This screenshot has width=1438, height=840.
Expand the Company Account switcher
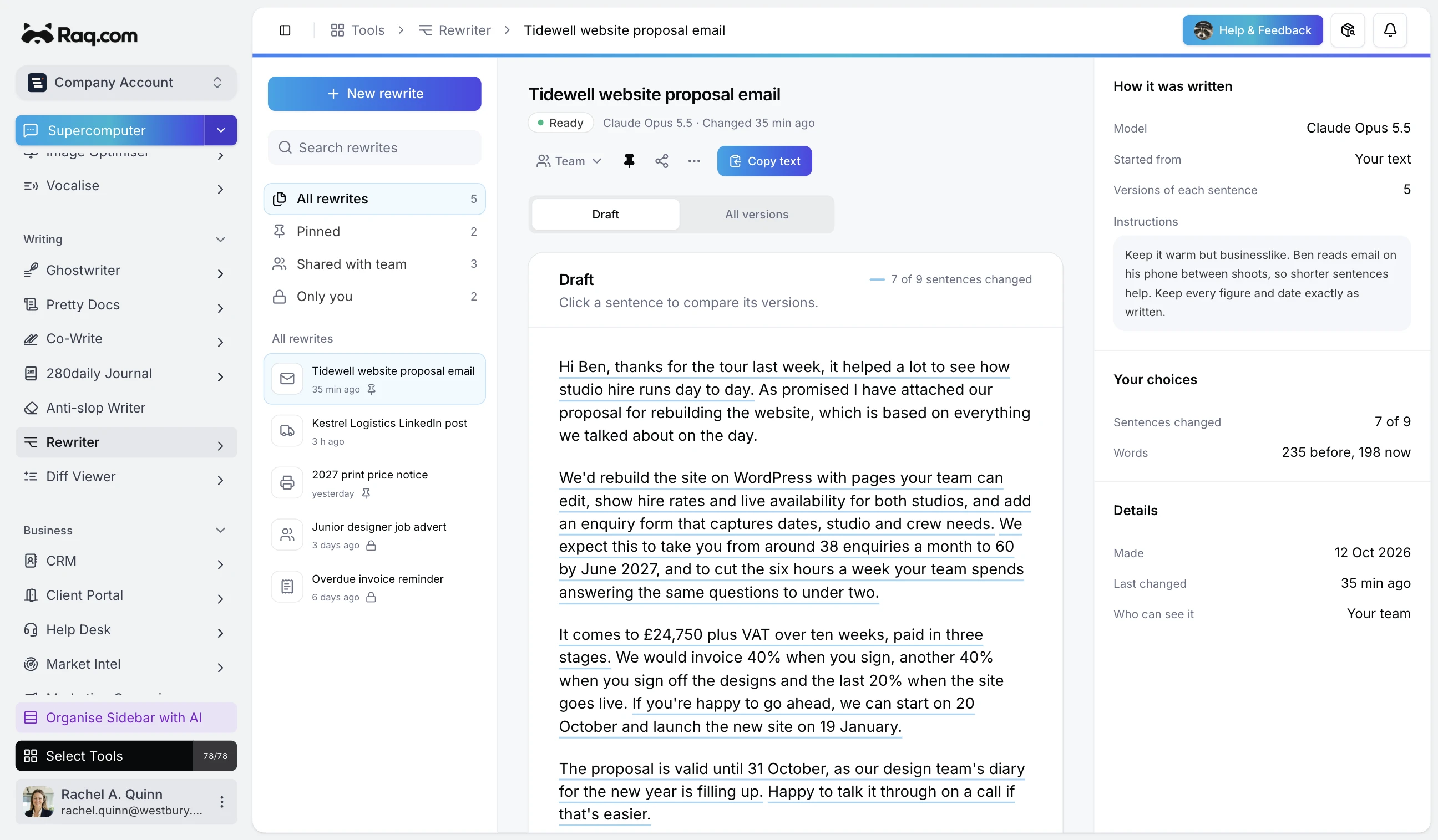click(x=126, y=82)
